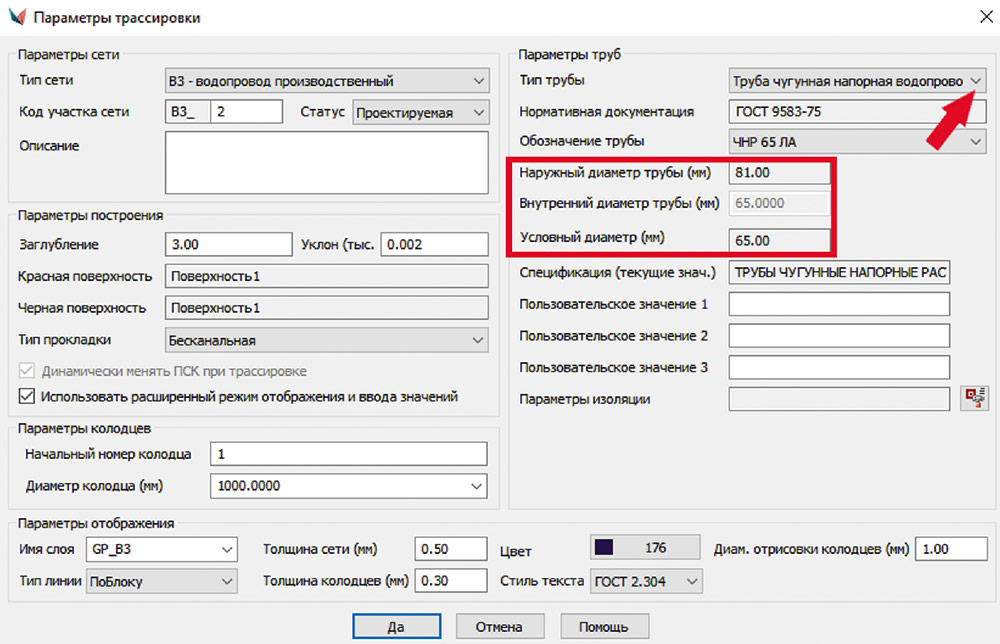Click the Начальный номер колодца field
The image size is (1000, 644).
click(348, 455)
